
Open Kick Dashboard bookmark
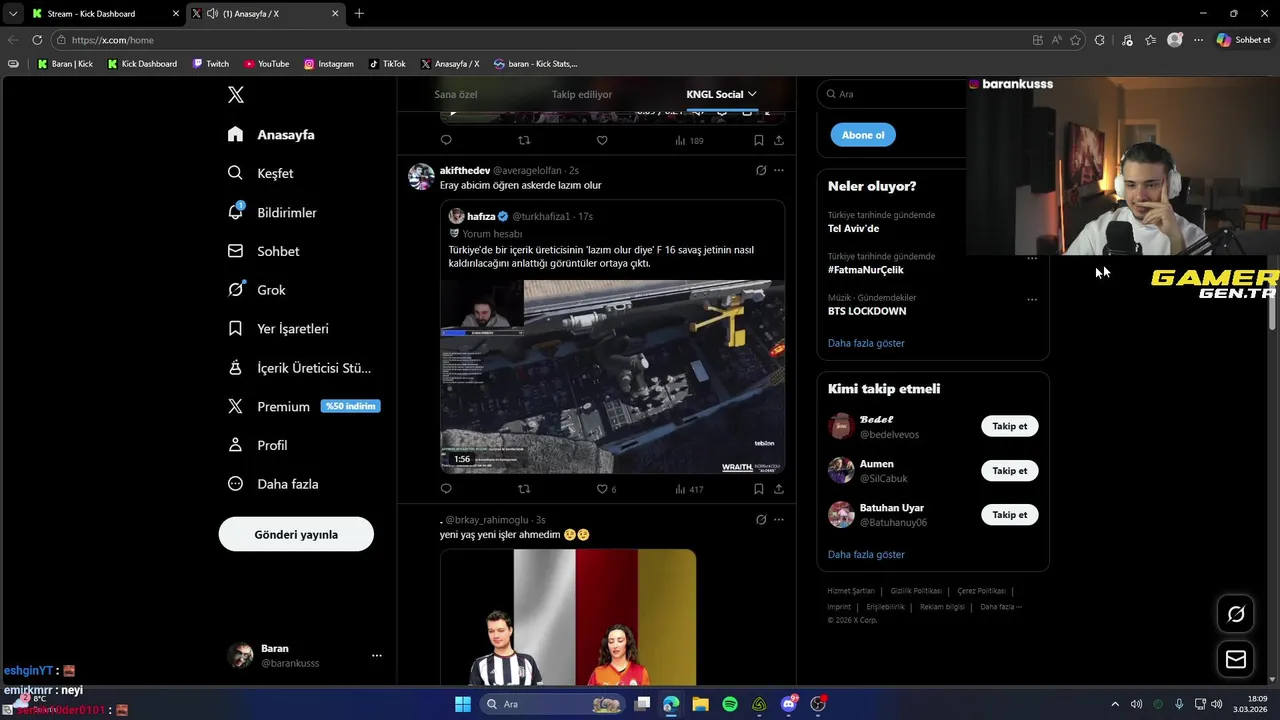point(142,64)
